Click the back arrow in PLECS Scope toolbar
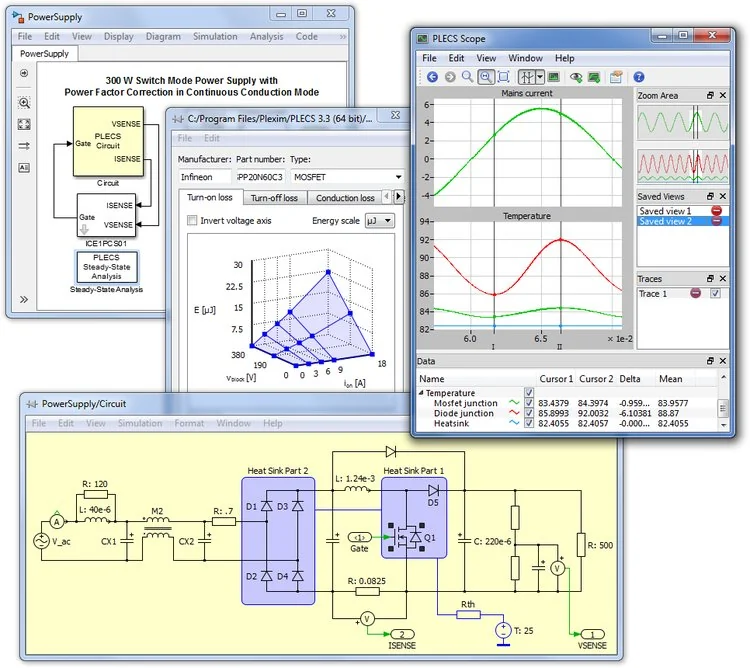The width and height of the screenshot is (750, 668). point(432,77)
